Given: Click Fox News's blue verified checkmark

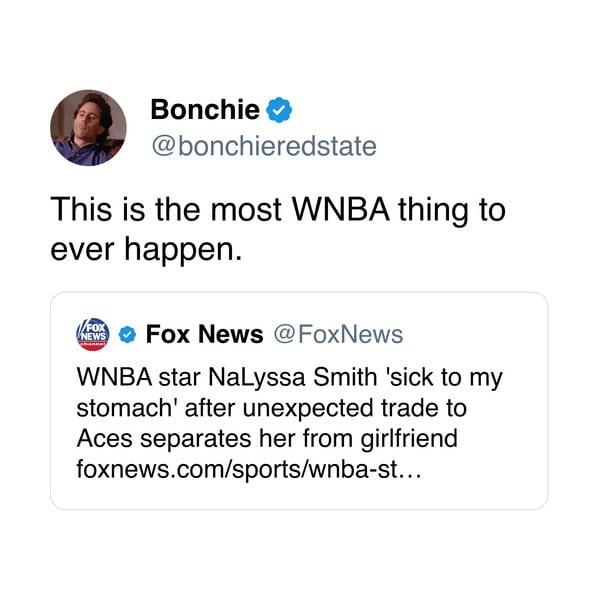Looking at the screenshot, I should coord(128,335).
